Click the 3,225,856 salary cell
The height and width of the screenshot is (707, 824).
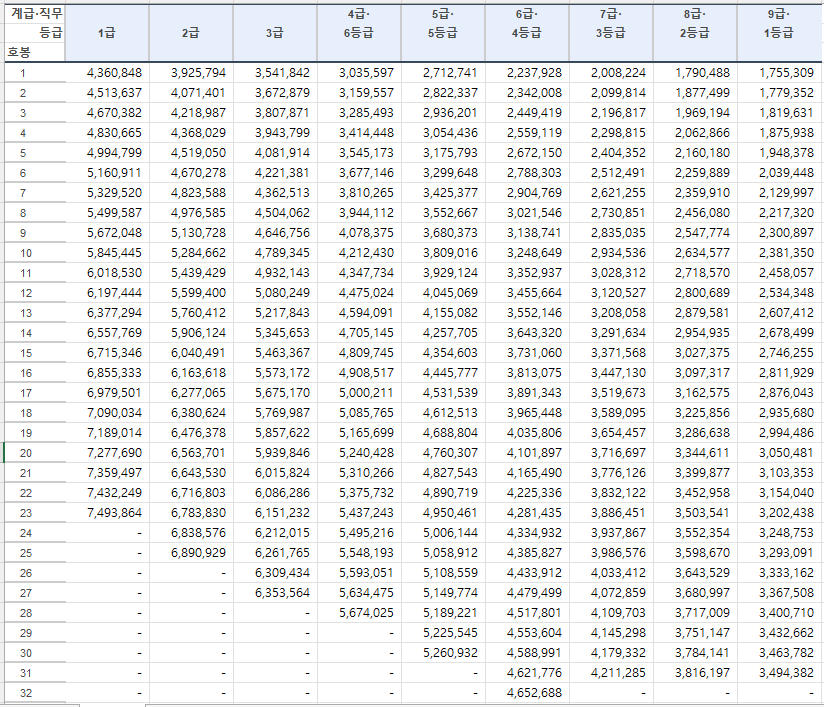pyautogui.click(x=696, y=413)
